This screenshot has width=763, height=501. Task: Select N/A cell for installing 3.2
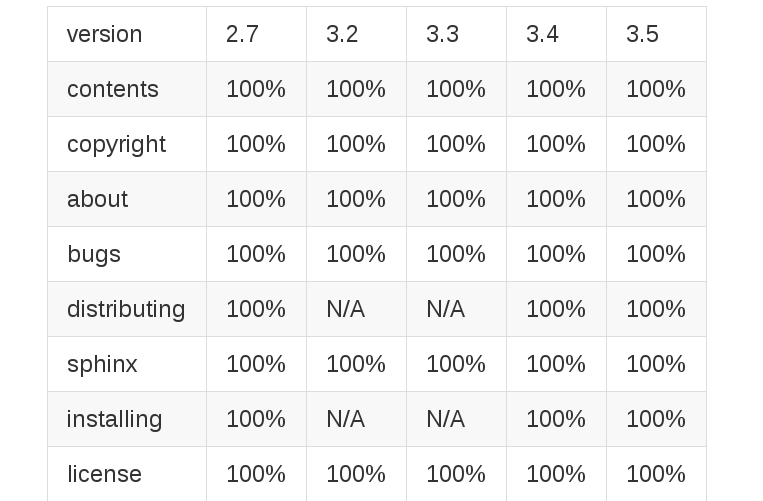[357, 419]
